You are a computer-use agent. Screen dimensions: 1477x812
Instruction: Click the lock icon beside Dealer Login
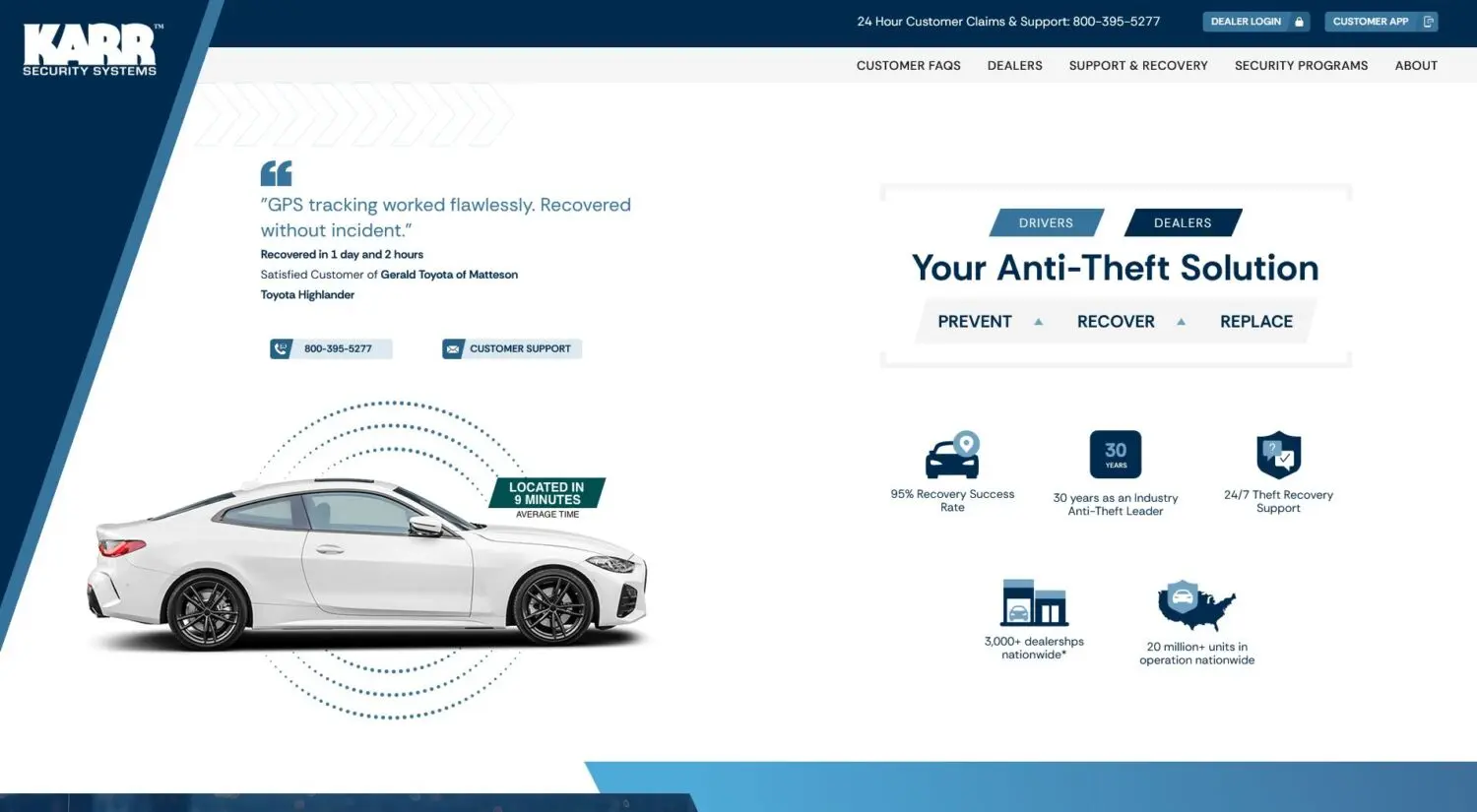click(x=1299, y=22)
